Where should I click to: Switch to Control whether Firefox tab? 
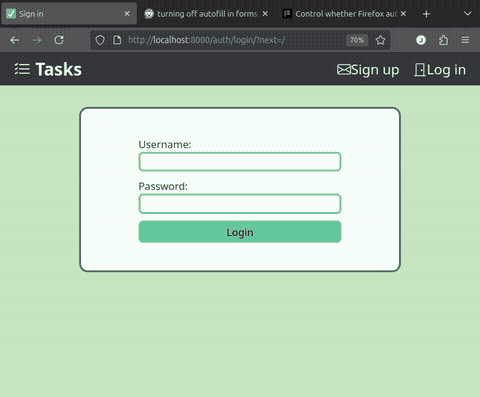[345, 14]
